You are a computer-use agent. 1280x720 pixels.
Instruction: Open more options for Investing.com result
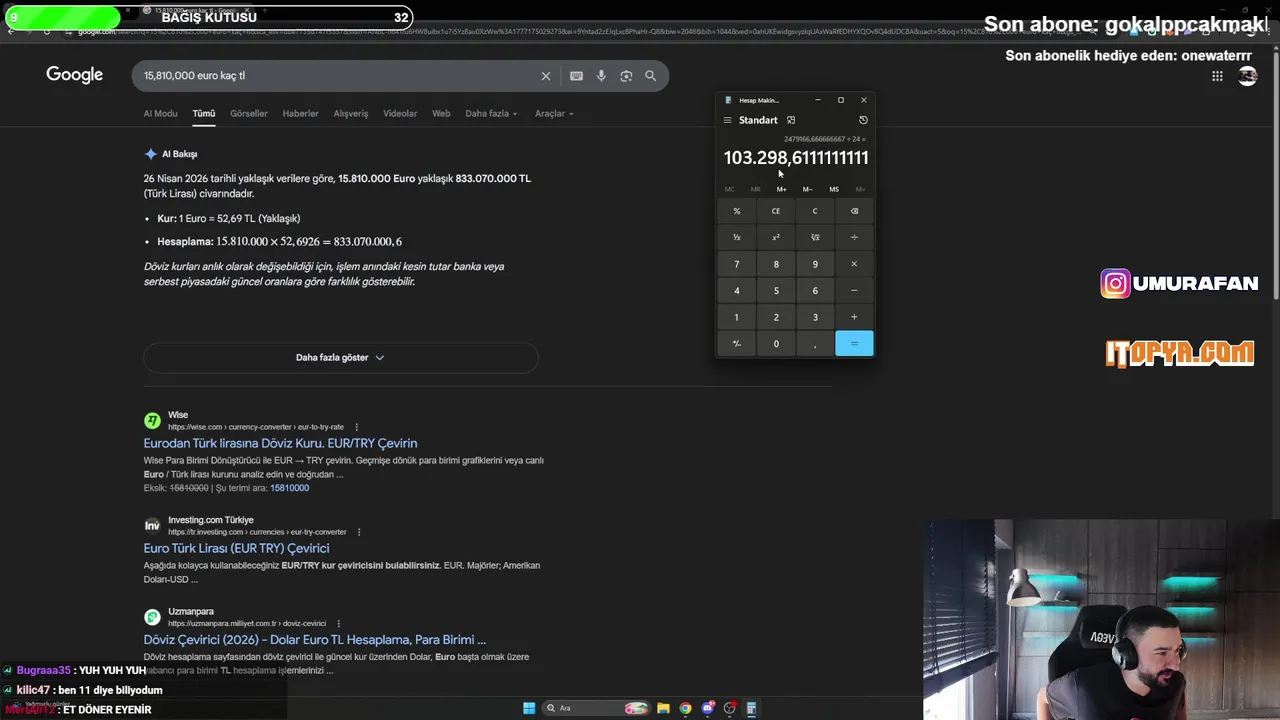click(x=359, y=532)
